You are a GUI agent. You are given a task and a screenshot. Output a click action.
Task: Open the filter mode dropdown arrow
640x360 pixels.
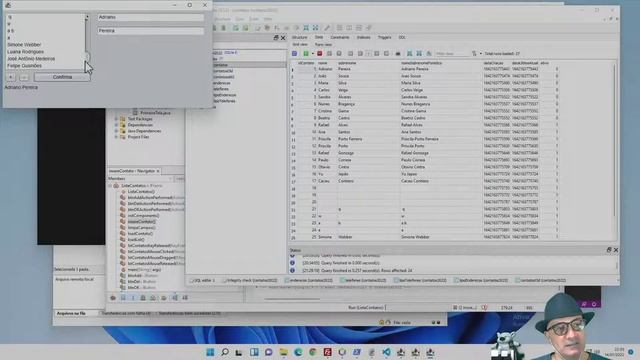click(480, 53)
